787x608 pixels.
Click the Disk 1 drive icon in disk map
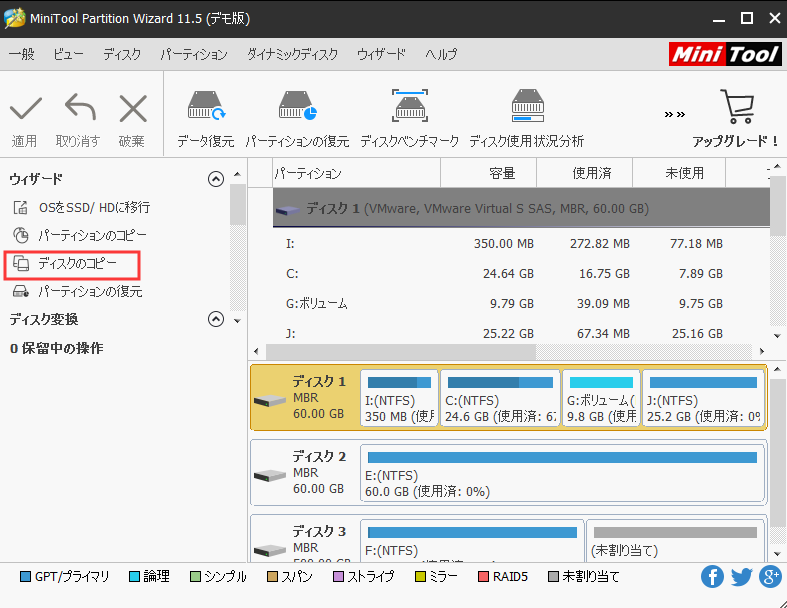270,401
